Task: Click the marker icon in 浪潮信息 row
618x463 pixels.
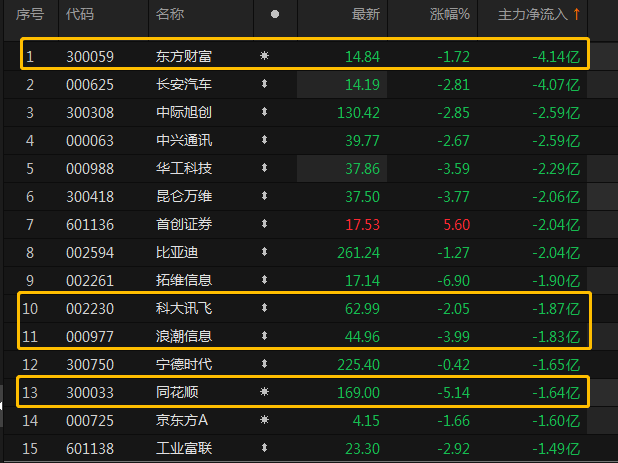Action: point(264,336)
